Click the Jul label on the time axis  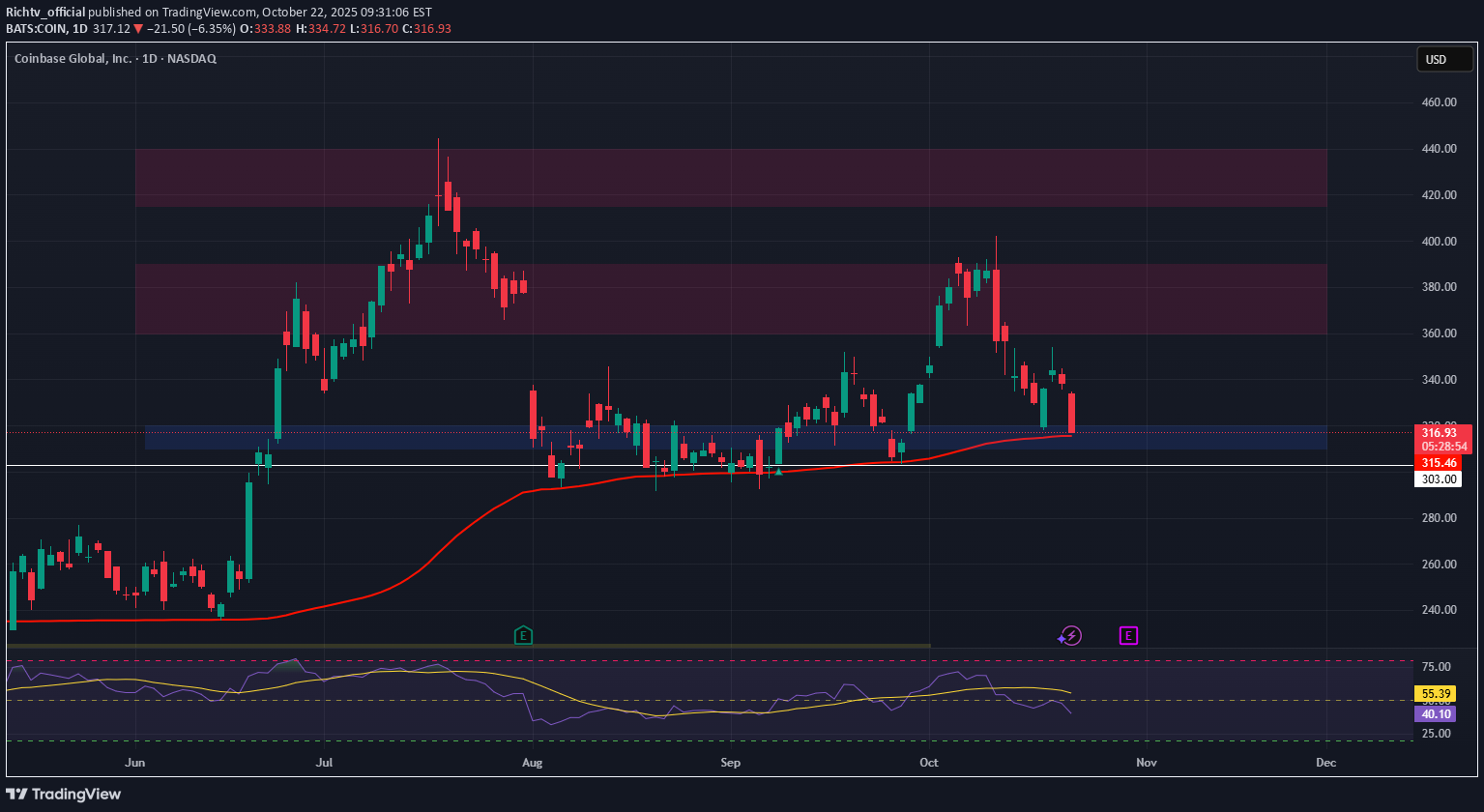325,763
